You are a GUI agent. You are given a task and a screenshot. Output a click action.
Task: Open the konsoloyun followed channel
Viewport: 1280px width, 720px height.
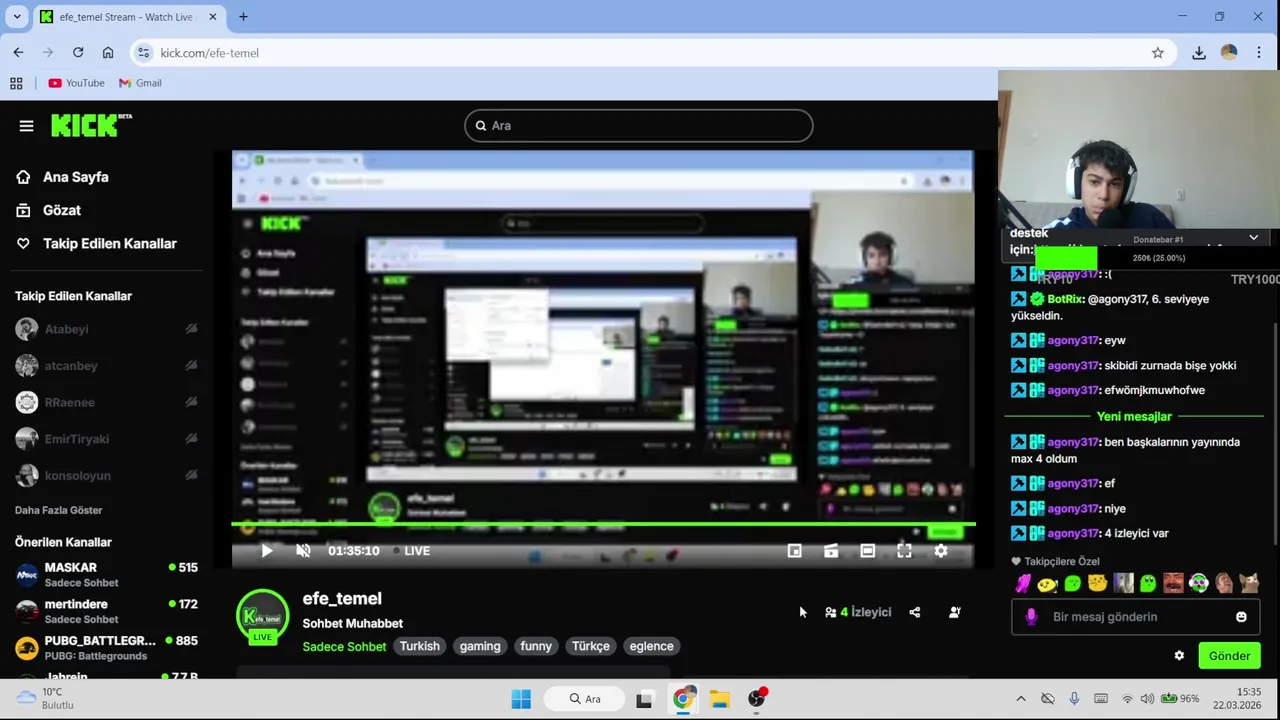(78, 476)
